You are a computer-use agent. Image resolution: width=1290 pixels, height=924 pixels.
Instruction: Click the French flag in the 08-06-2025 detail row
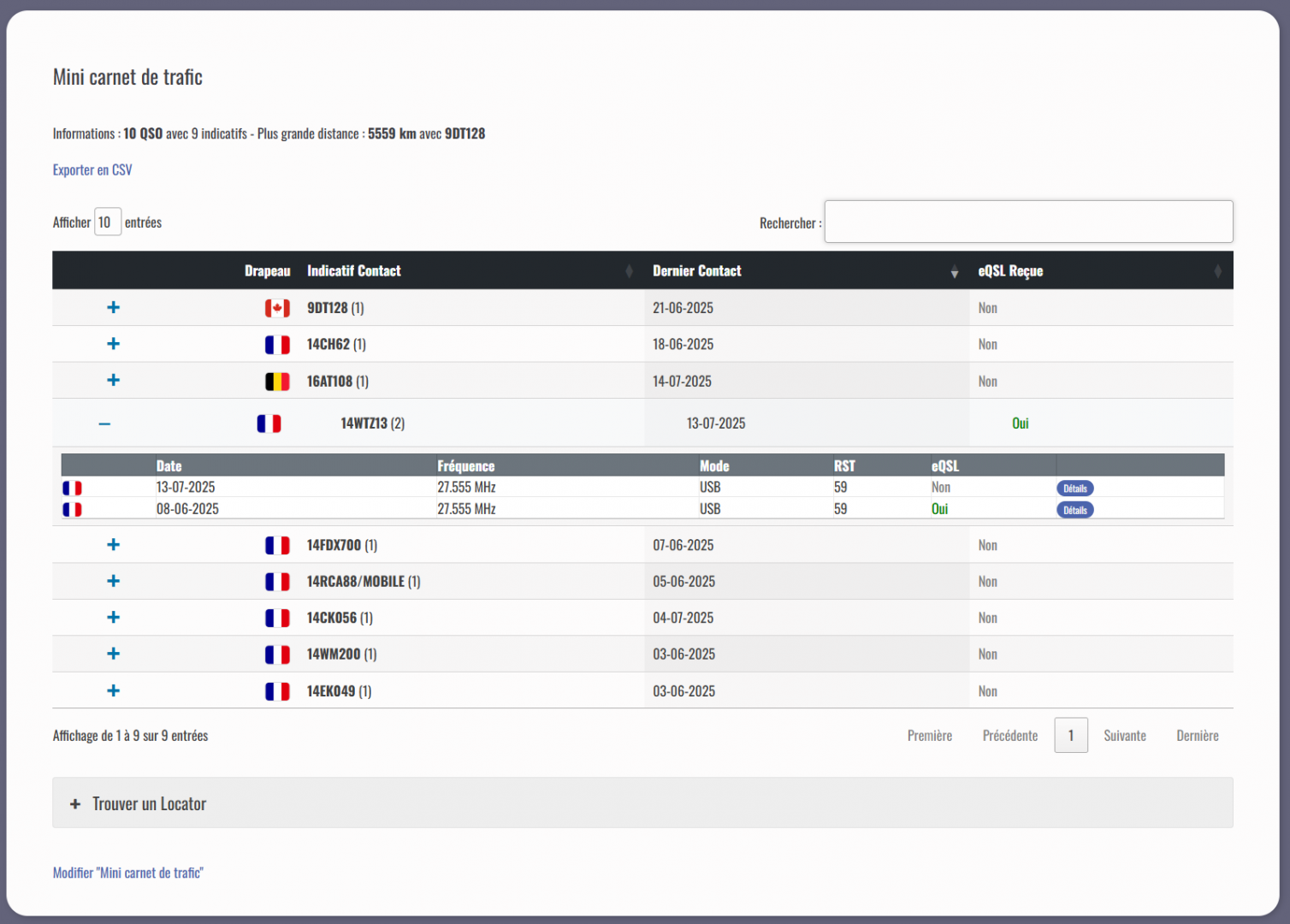coord(73,510)
